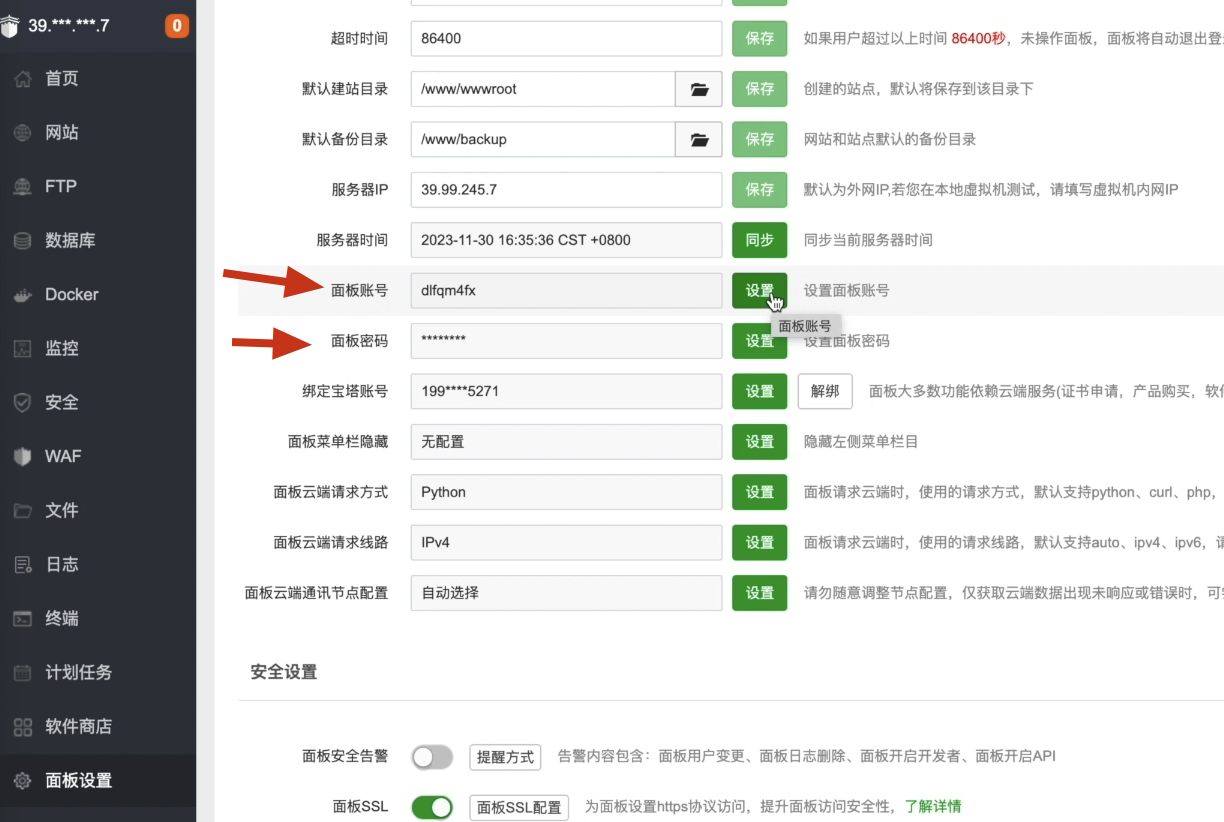This screenshot has height=822, width=1224.
Task: Click 设置 for 面板云端通讯节点配置
Action: tap(760, 593)
